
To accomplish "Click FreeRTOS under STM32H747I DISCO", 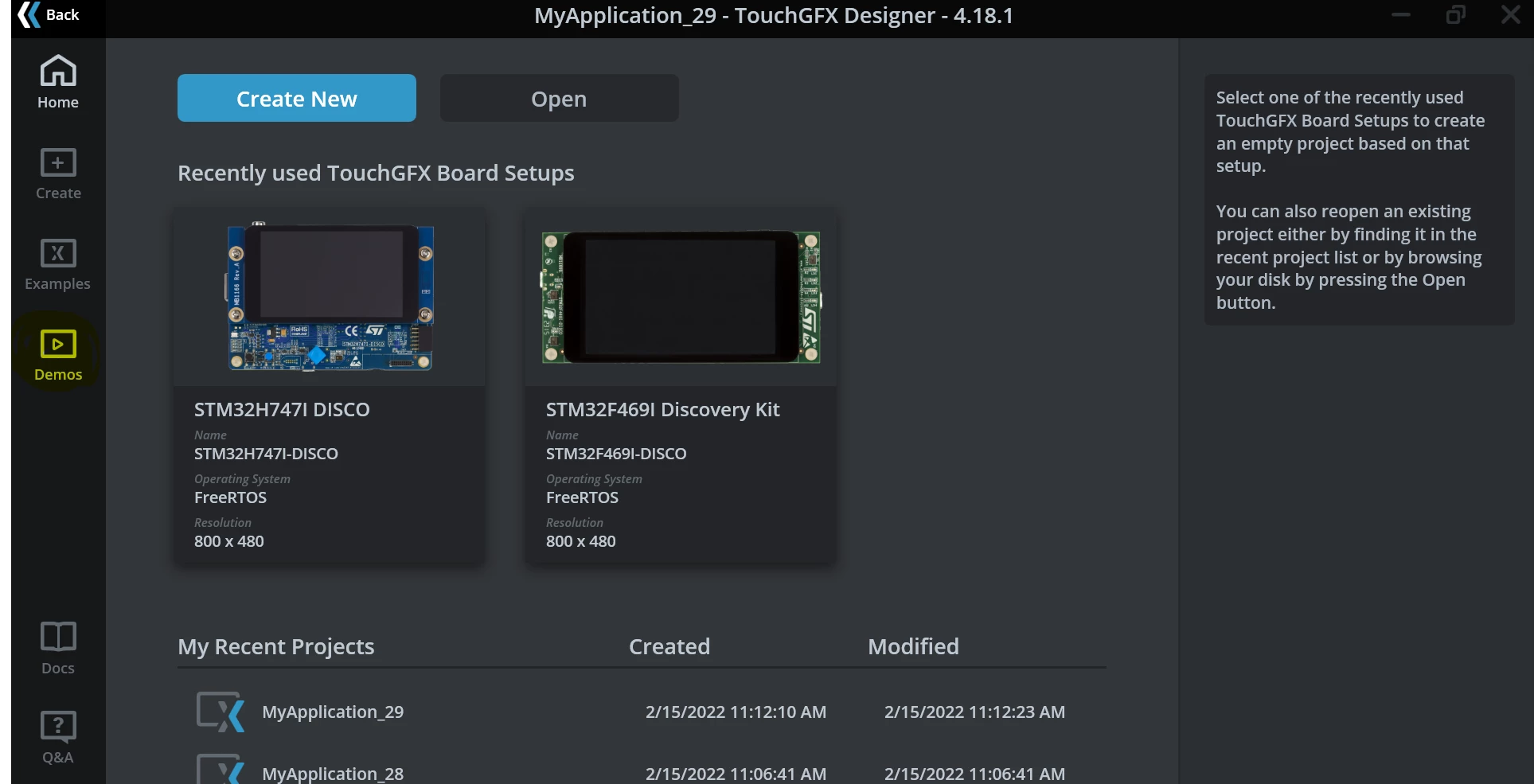I will click(230, 497).
